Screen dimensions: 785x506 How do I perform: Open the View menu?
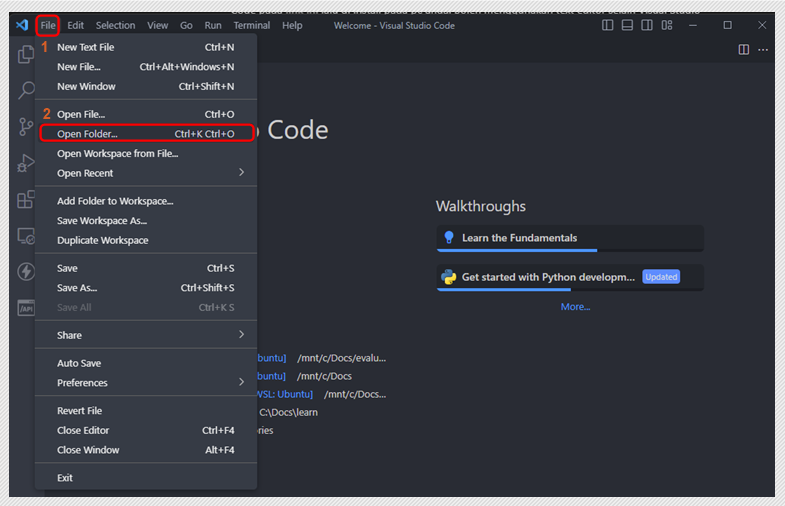tap(158, 25)
